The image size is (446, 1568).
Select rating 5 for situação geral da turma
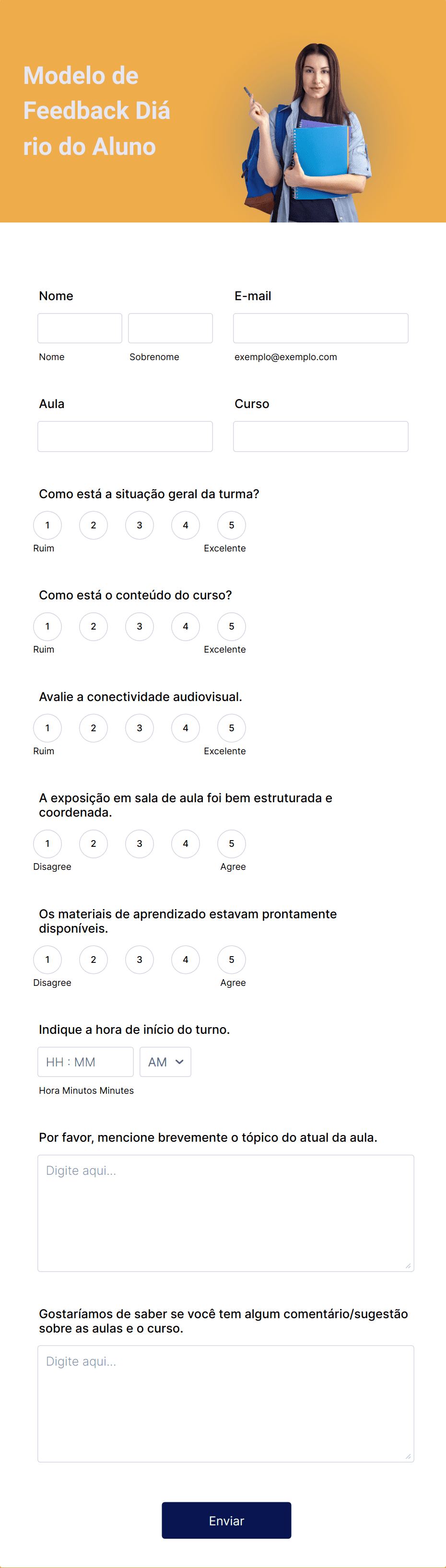(x=231, y=525)
